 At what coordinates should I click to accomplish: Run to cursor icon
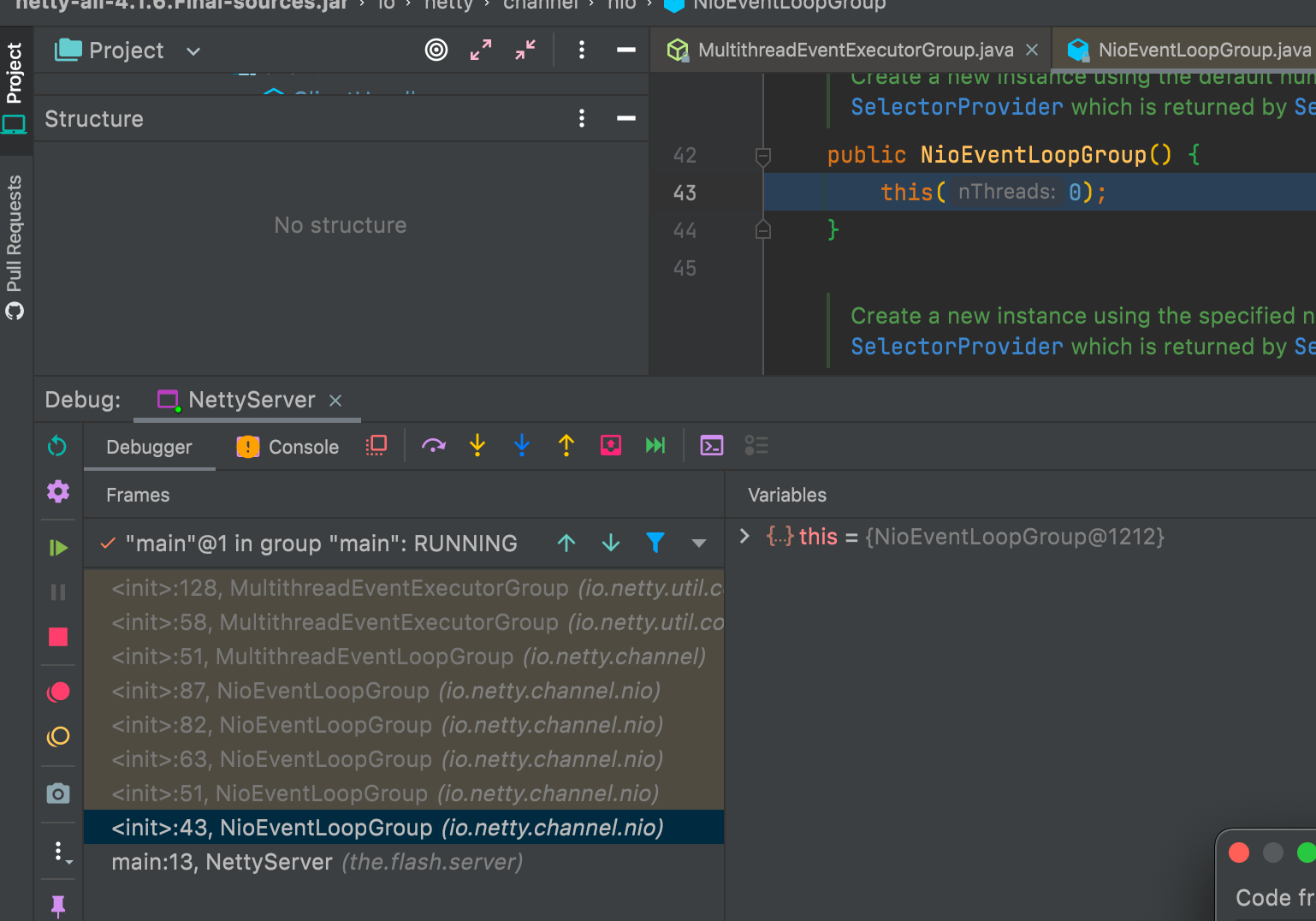click(x=655, y=446)
